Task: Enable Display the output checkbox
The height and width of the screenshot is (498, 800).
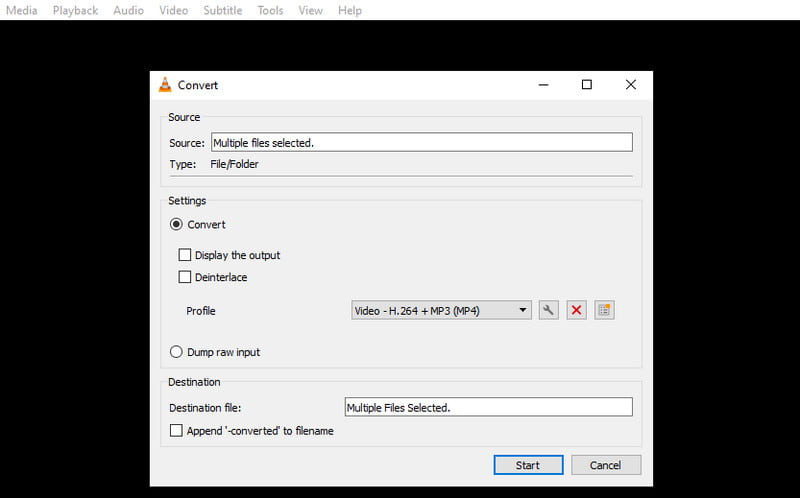Action: tap(185, 255)
